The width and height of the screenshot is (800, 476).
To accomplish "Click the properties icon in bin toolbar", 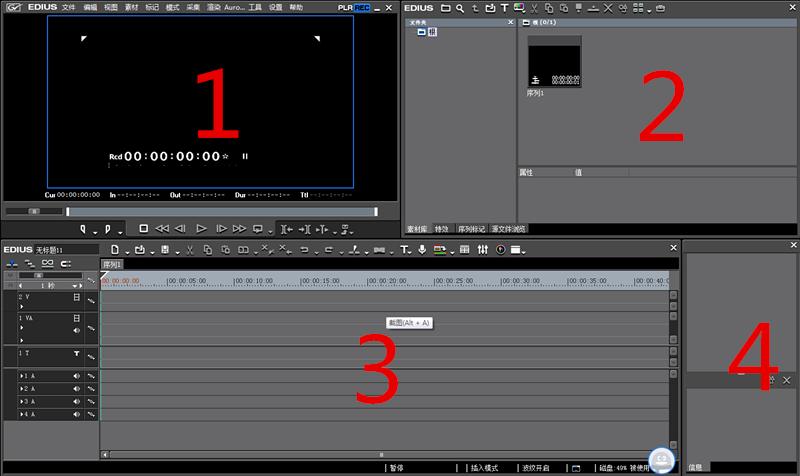I will 623,8.
